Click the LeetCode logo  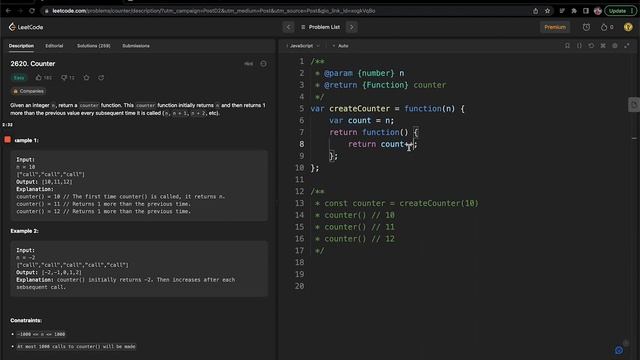point(26,27)
